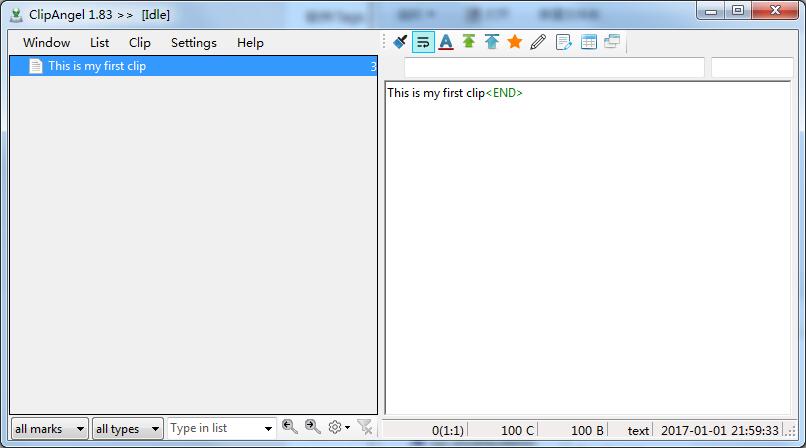The width and height of the screenshot is (806, 448).
Task: Click the clear filter funnel icon
Action: pos(365,427)
